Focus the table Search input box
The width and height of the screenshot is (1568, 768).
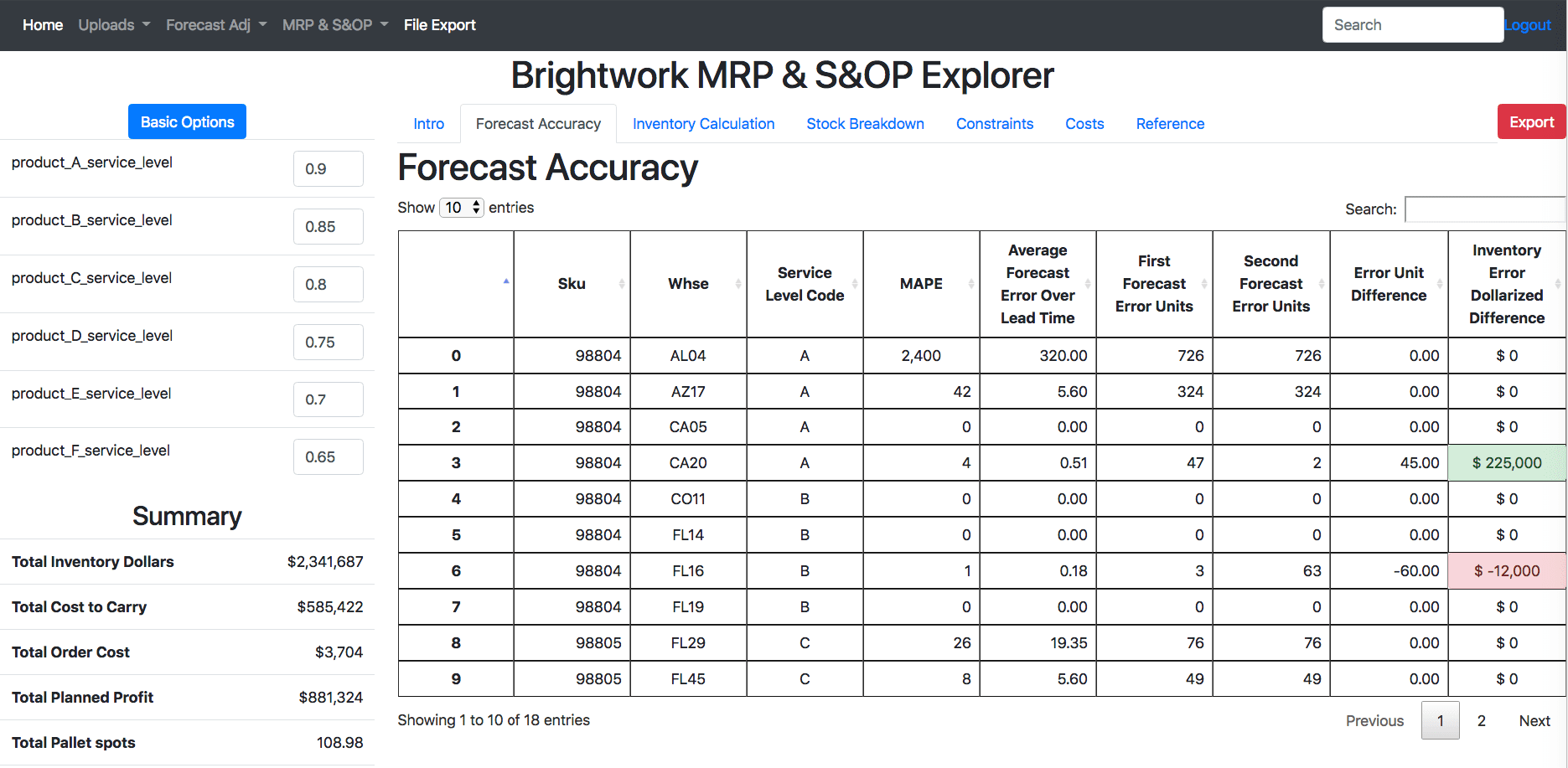[1484, 209]
